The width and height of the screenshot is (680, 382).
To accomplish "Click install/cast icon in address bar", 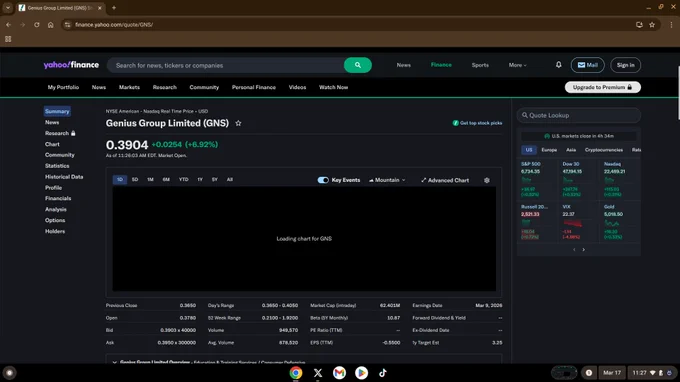I will coord(639,25).
